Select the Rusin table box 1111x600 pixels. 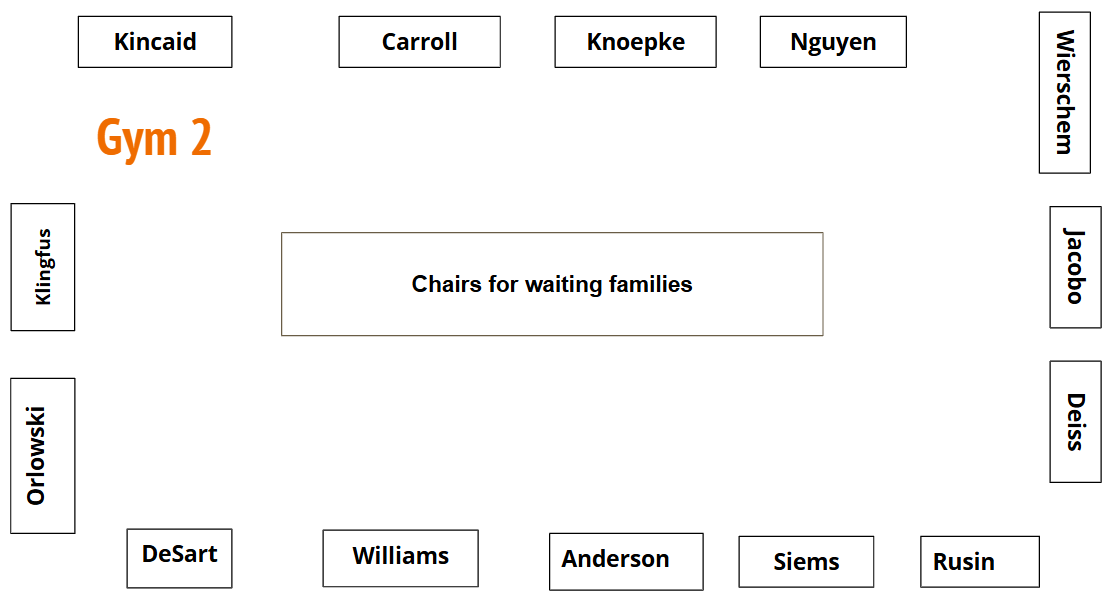tap(979, 562)
